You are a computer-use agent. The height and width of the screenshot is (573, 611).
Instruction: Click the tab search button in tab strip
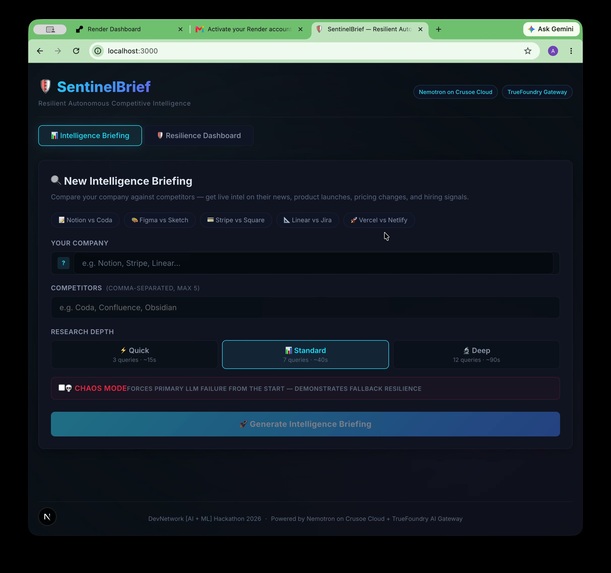50,29
